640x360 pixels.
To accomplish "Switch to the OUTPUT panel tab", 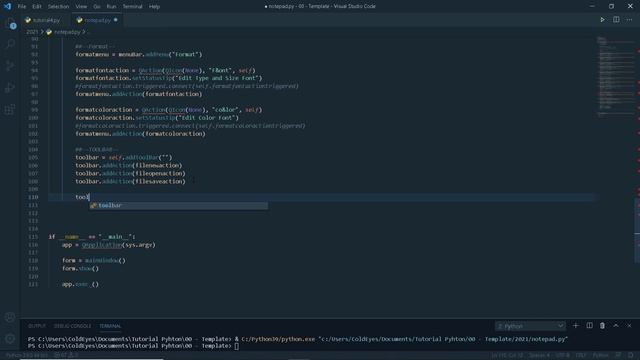I will click(x=37, y=326).
